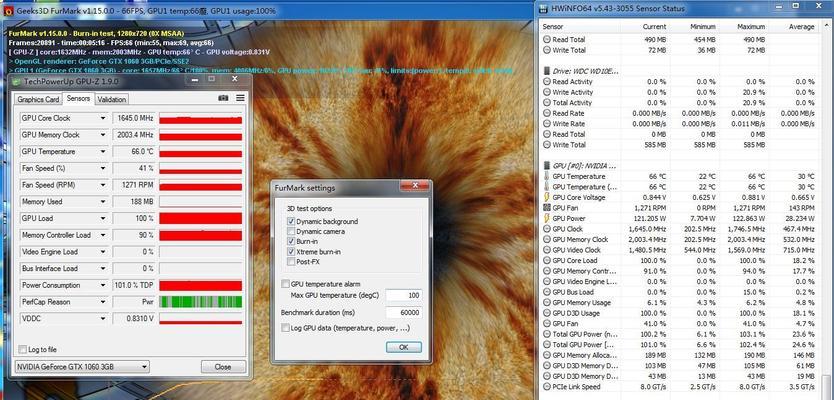The image size is (834, 400).
Task: Click the Close button in GPU-Z
Action: (223, 366)
